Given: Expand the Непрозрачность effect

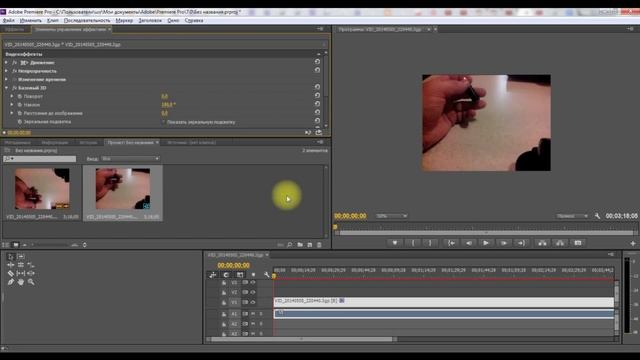Looking at the screenshot, I should tap(6, 71).
